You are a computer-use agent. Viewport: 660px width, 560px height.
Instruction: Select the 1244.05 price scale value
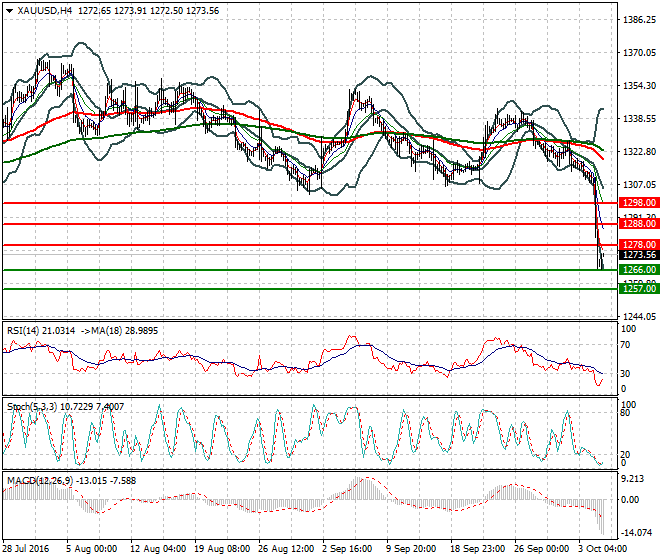(x=639, y=317)
